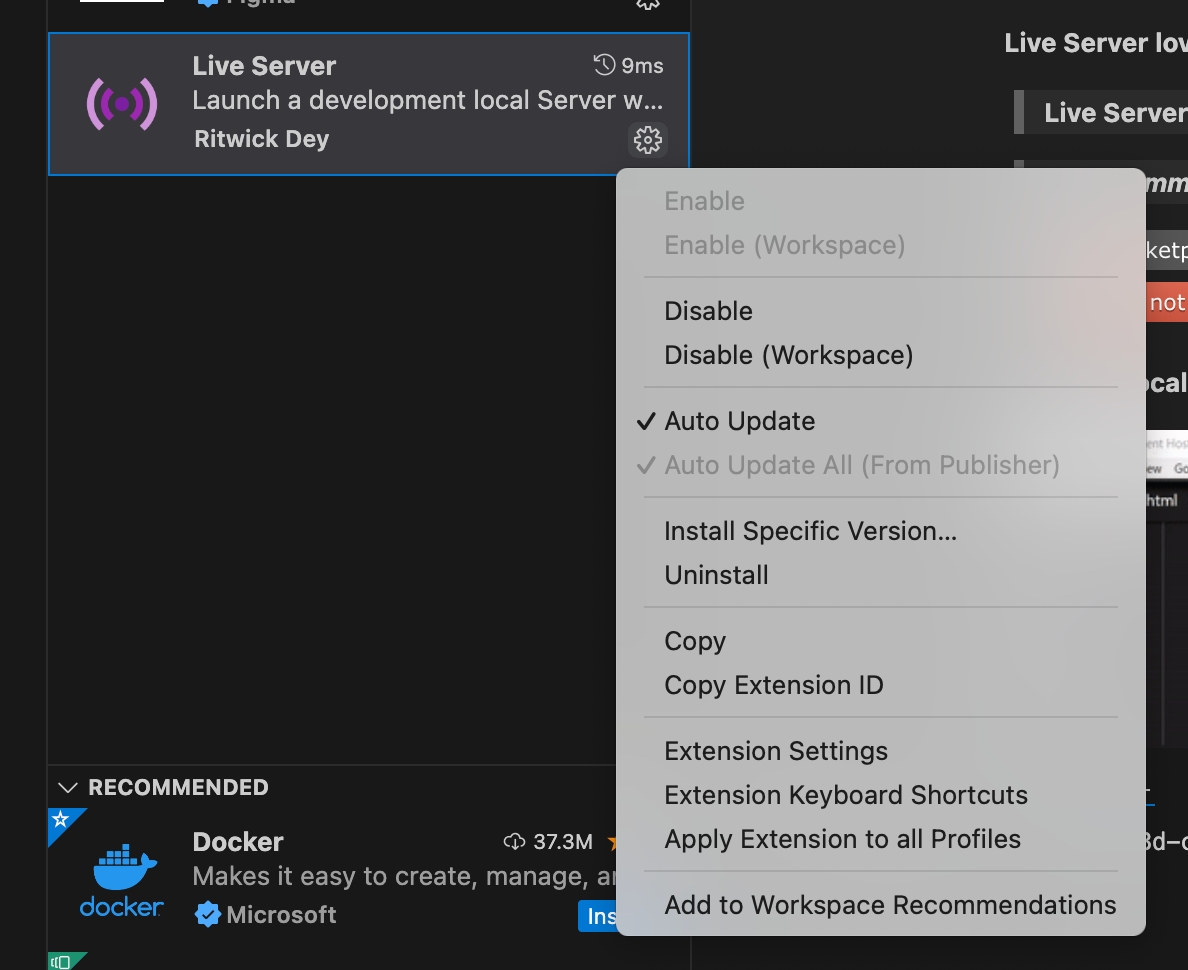
Task: Uncheck Auto Update for Live Server
Action: pyautogui.click(x=739, y=421)
